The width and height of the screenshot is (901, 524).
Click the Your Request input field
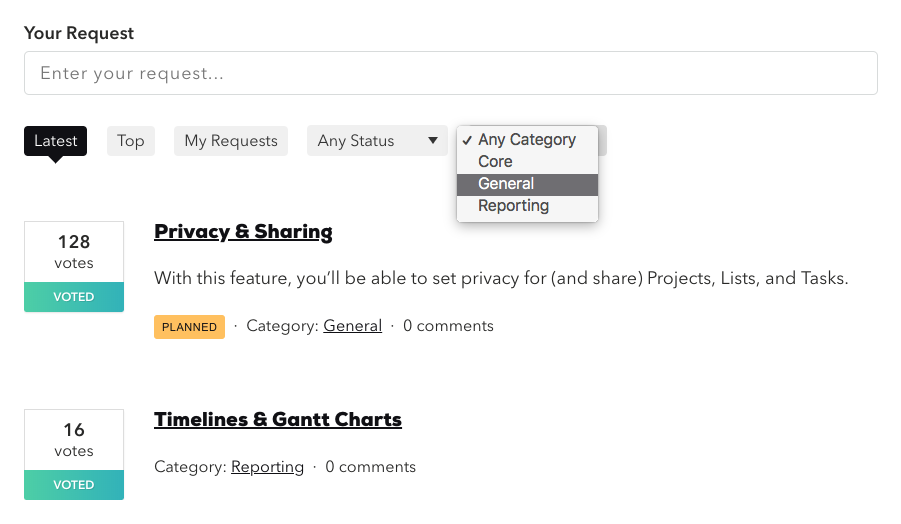450,73
